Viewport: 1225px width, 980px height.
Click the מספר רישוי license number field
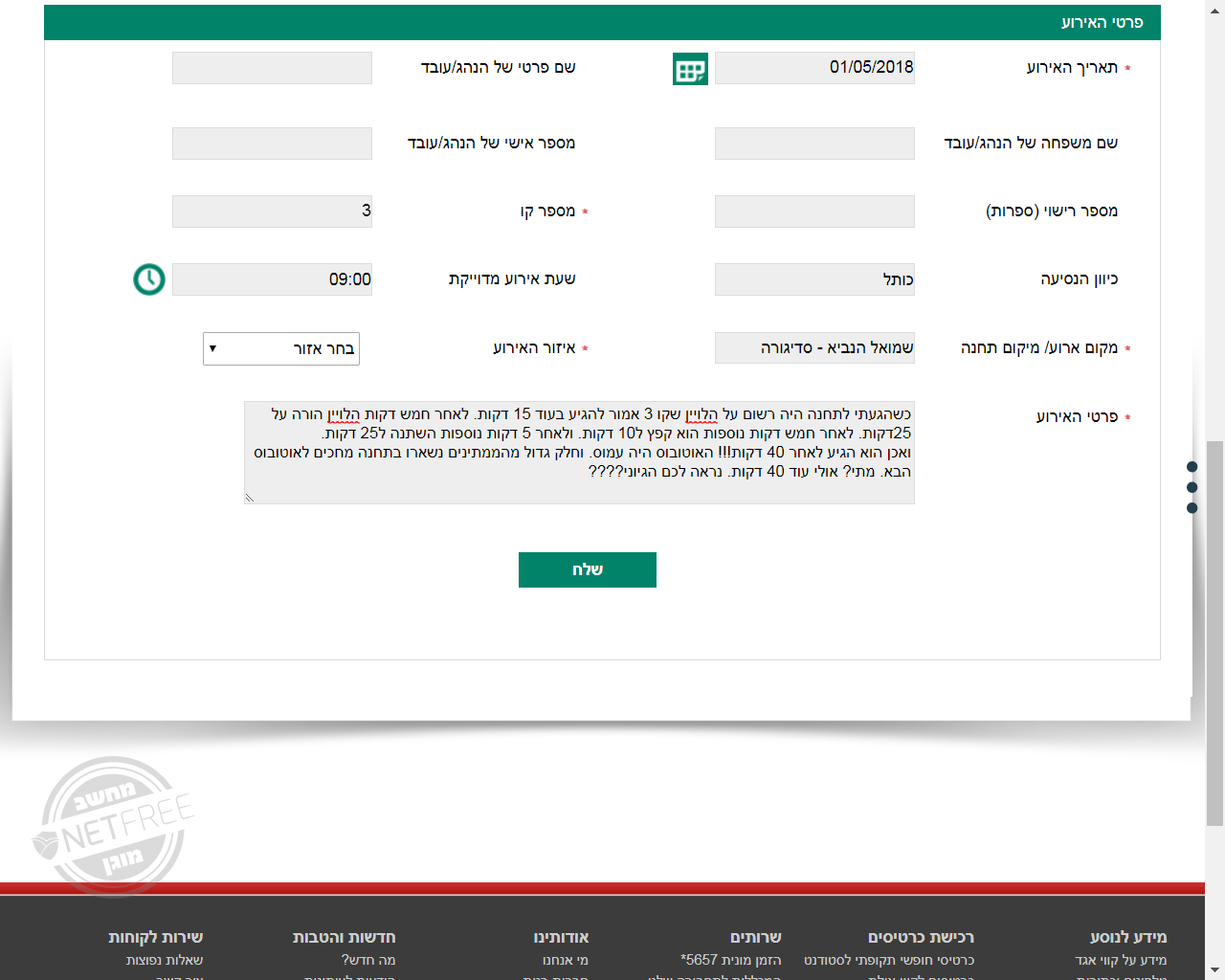814,212
